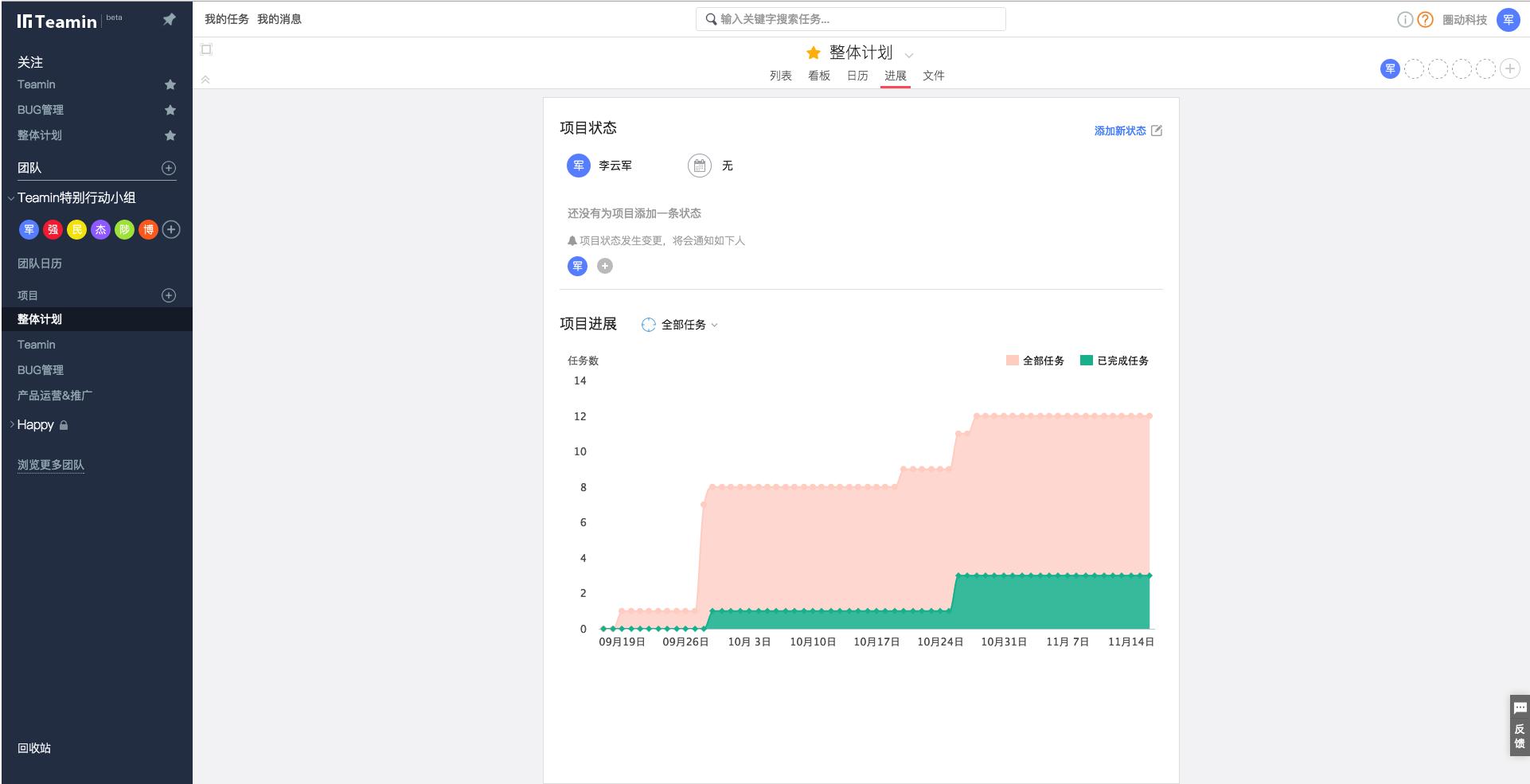Click the task search input field
Image resolution: width=1530 pixels, height=784 pixels.
point(850,19)
